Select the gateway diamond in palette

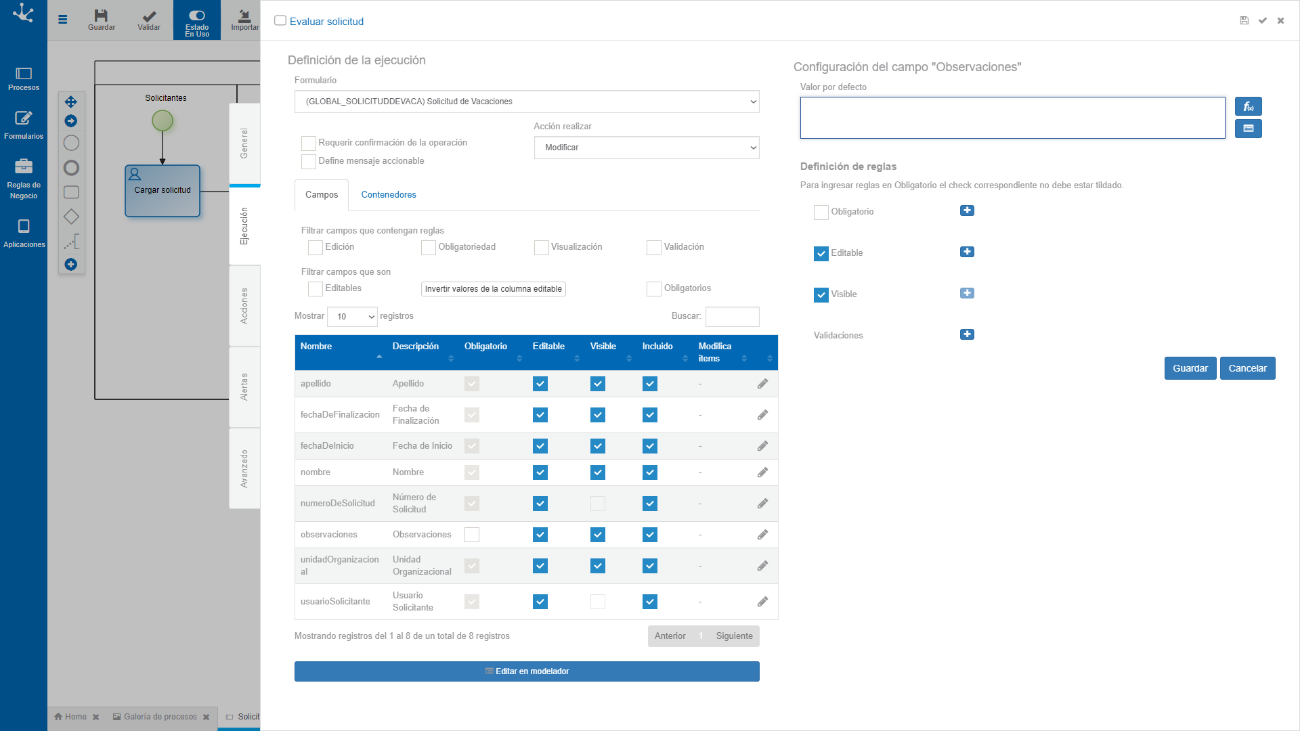click(x=71, y=216)
